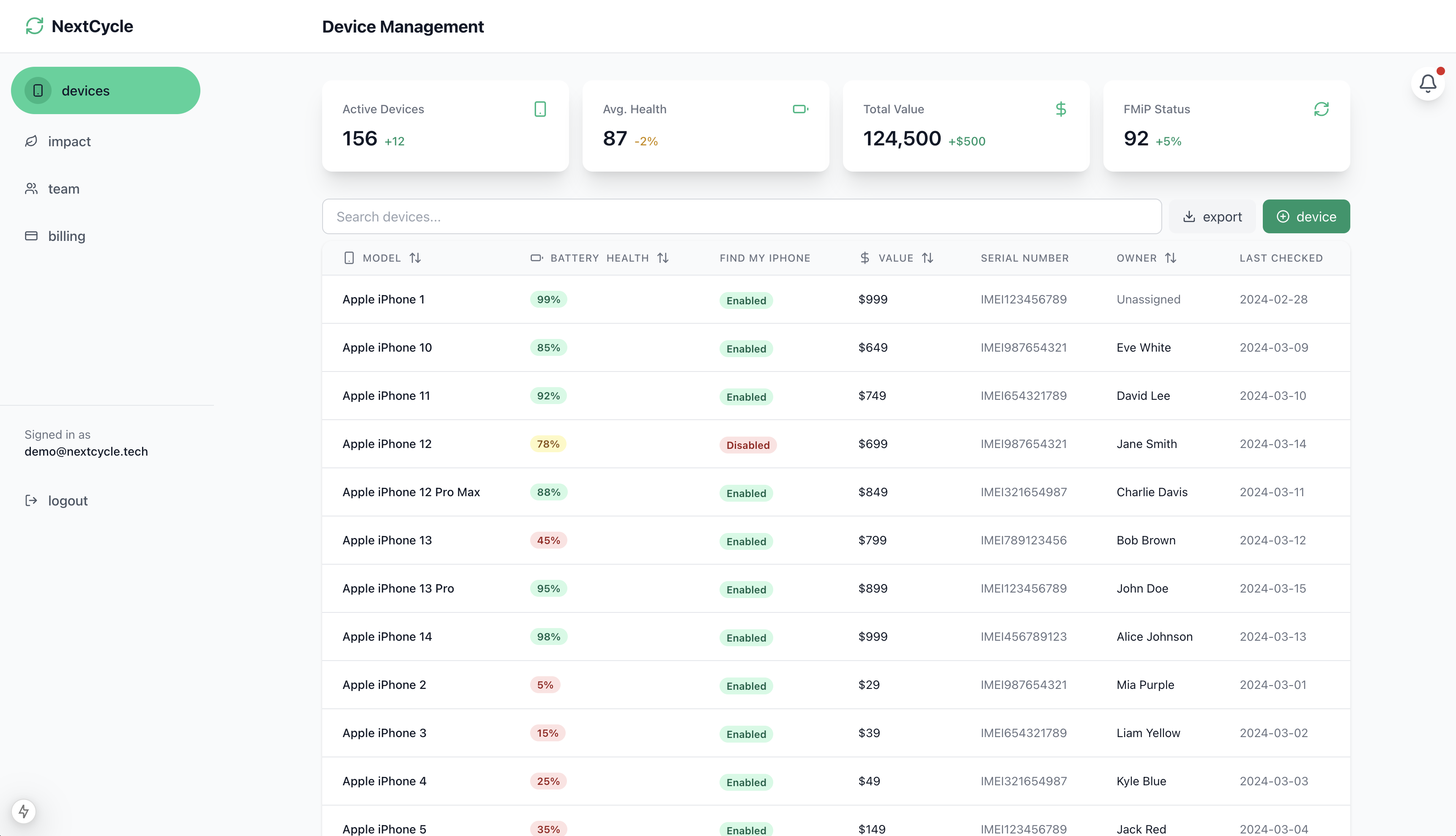The height and width of the screenshot is (836, 1456).
Task: Log out of the account
Action: pos(68,501)
